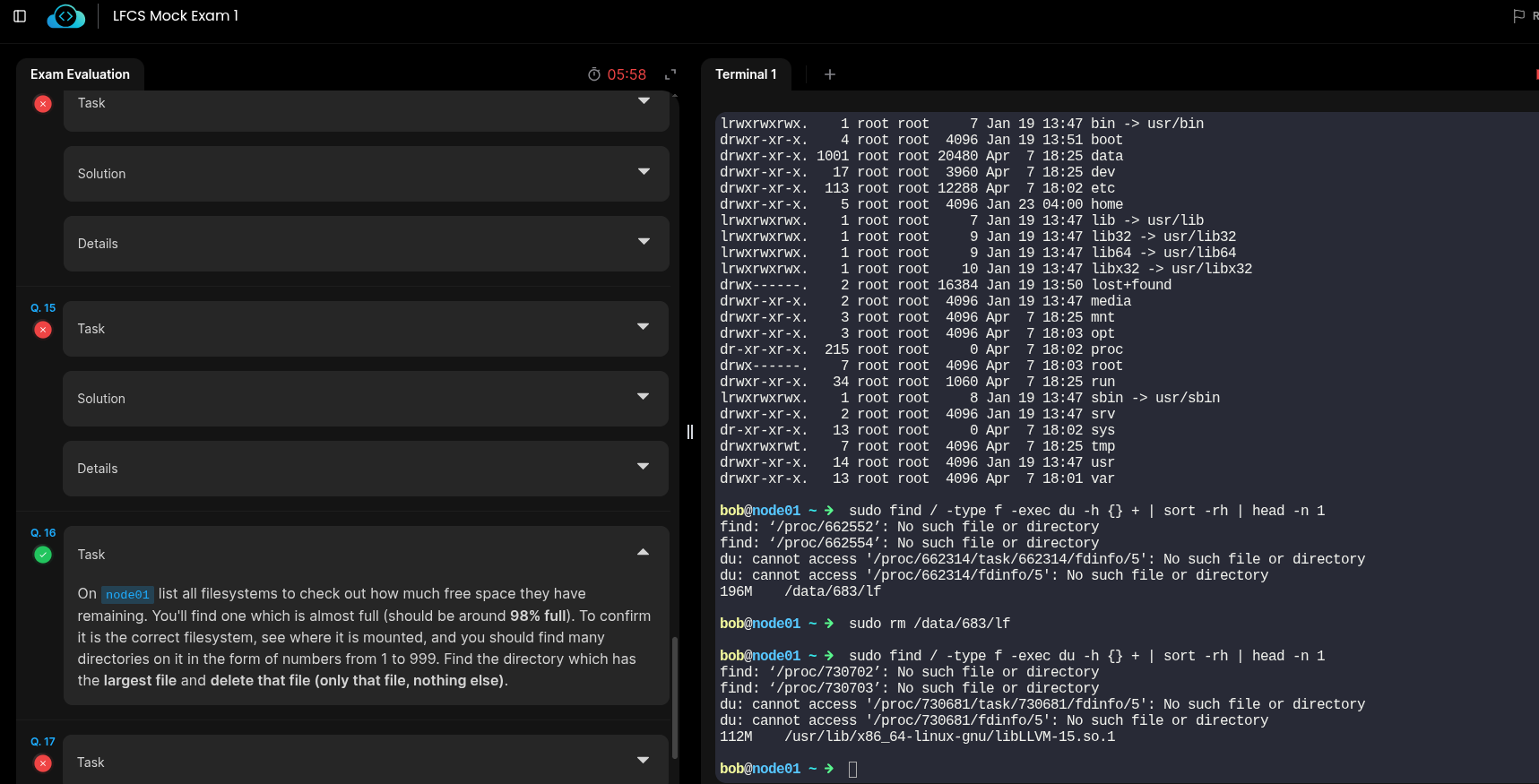The height and width of the screenshot is (784, 1539).
Task: Click the node01 link in task text
Action: (x=127, y=594)
